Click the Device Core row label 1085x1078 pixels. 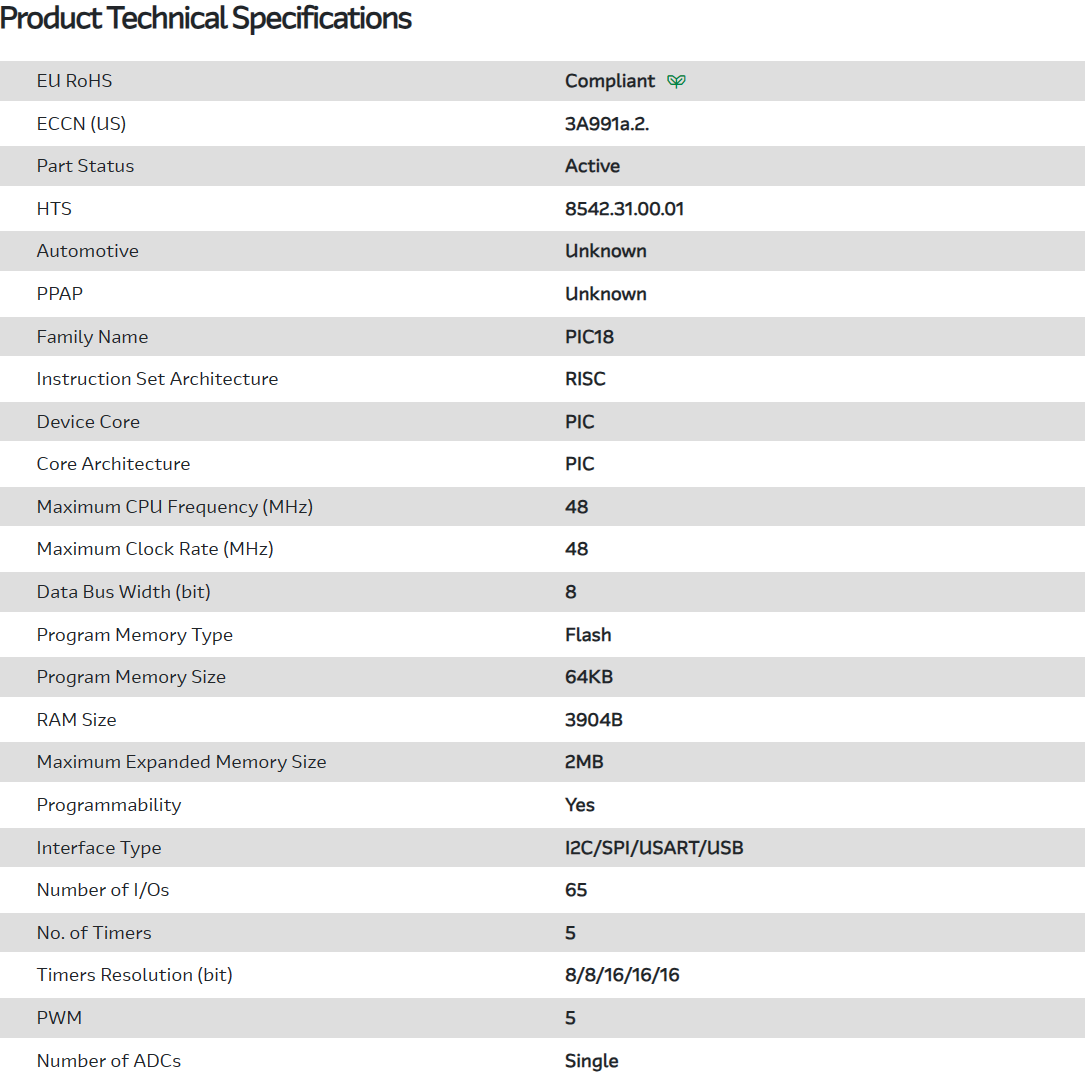(88, 422)
